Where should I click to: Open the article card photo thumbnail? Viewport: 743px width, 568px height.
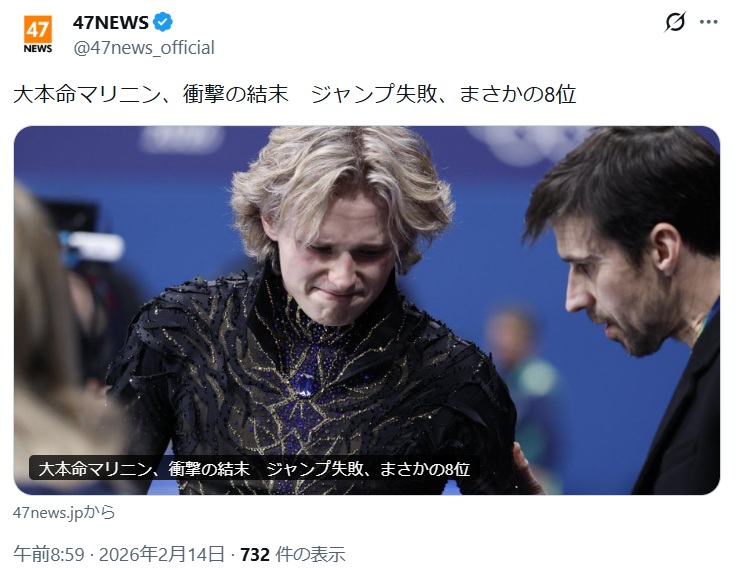(x=367, y=310)
